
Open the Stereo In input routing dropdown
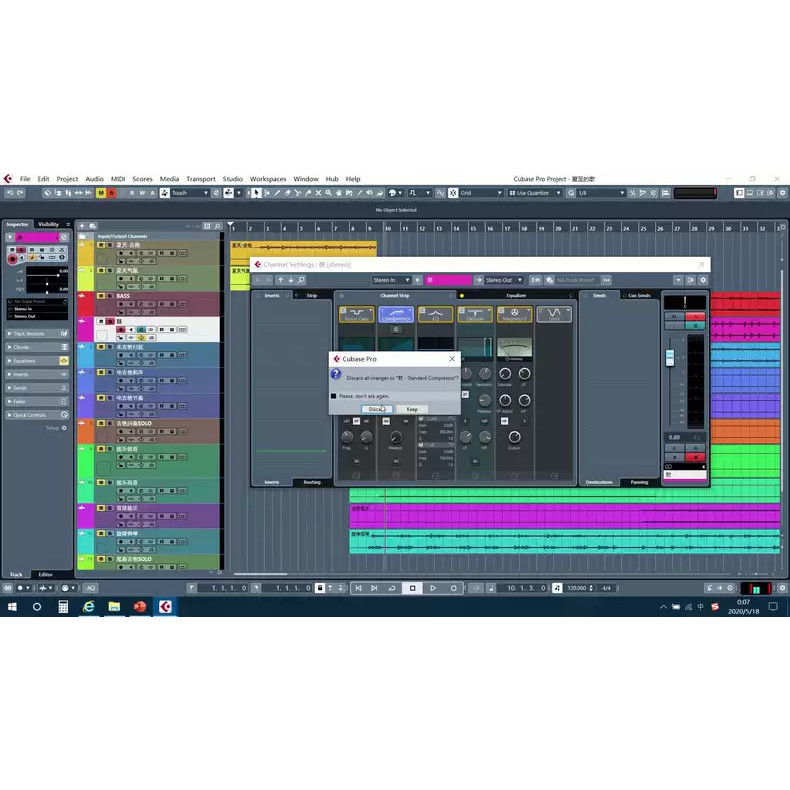[x=391, y=280]
